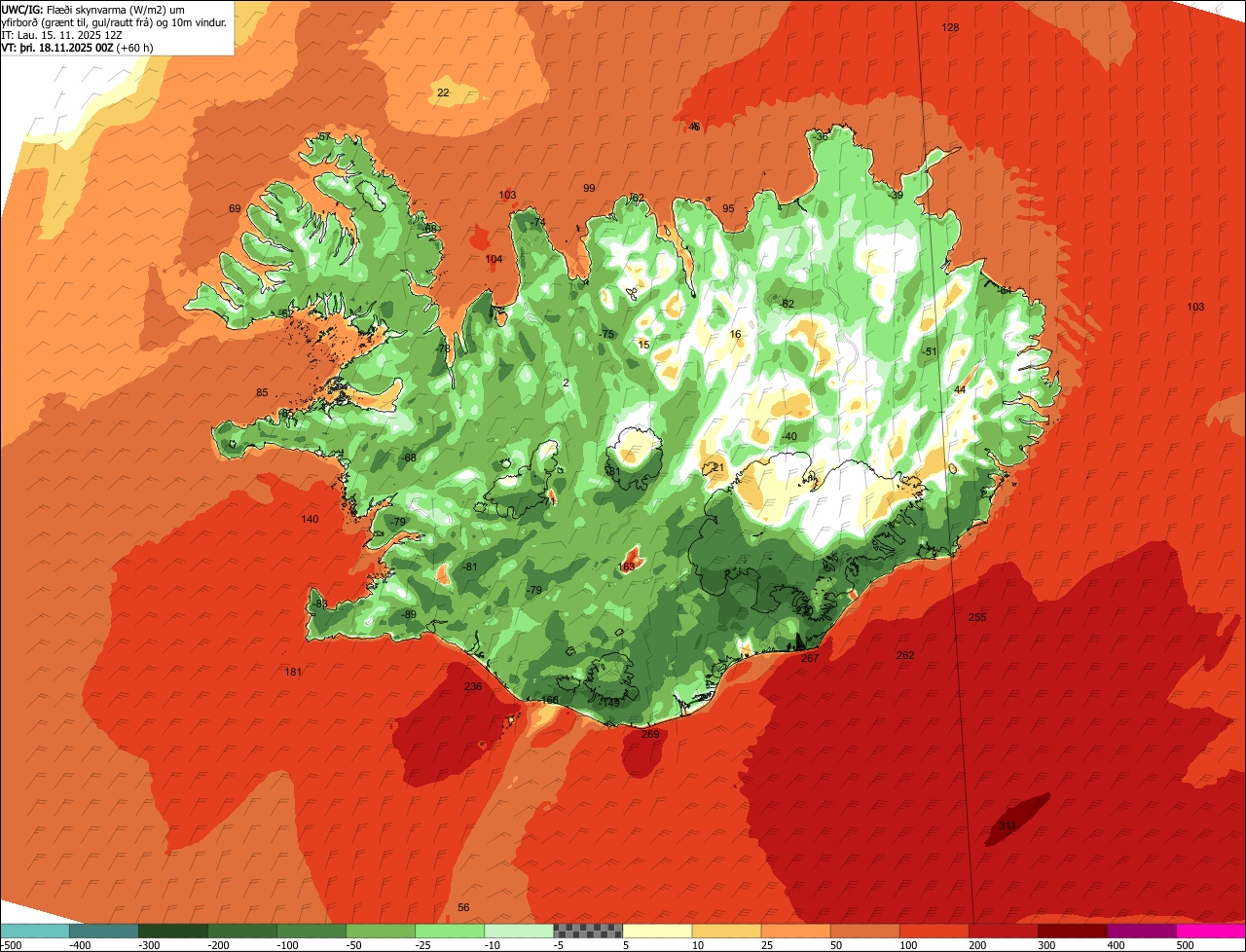Click the sea value 262 southeast of Iceland

tap(905, 655)
